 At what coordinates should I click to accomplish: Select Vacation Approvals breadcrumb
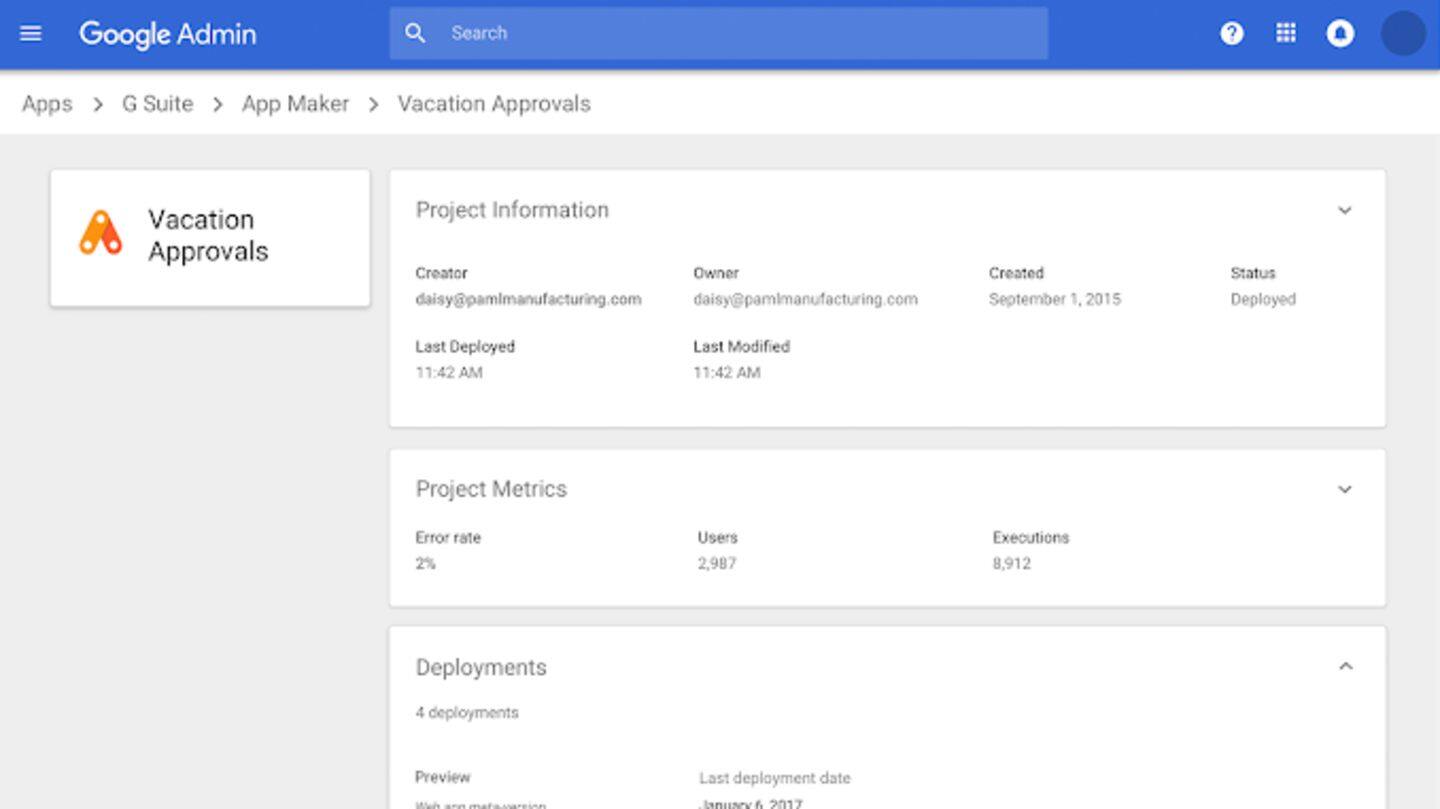(x=494, y=104)
